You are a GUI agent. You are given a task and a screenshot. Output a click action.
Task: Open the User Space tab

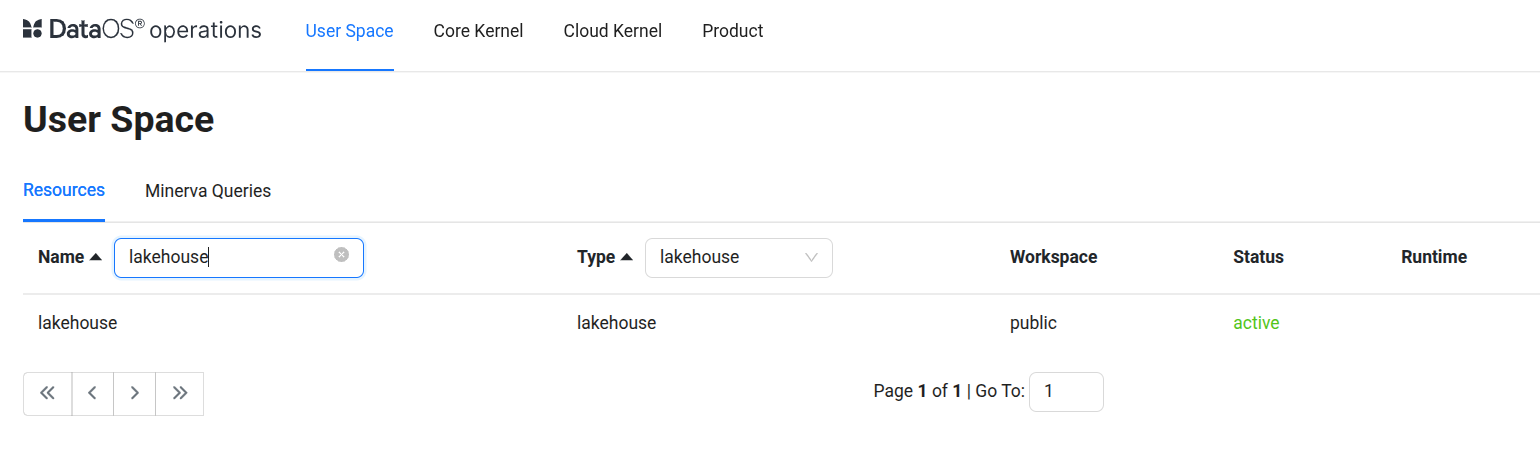[x=349, y=31]
